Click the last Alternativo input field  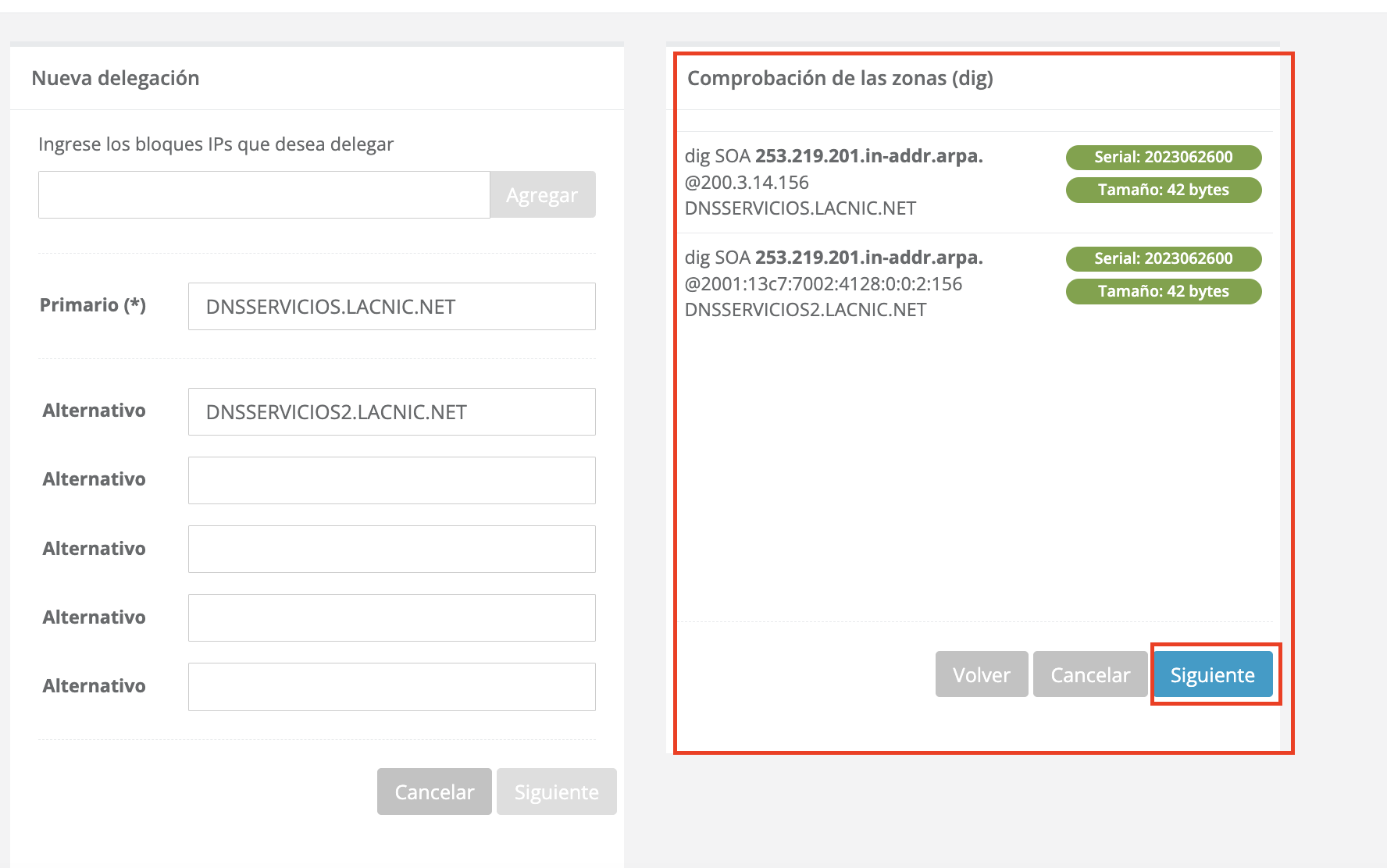[x=391, y=687]
